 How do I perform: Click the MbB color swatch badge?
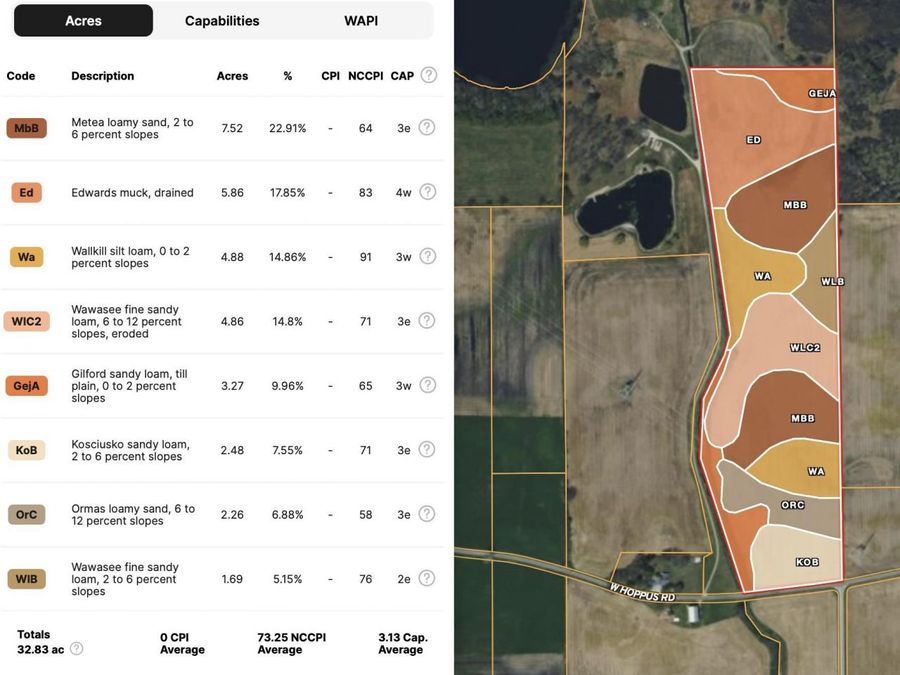coord(26,128)
